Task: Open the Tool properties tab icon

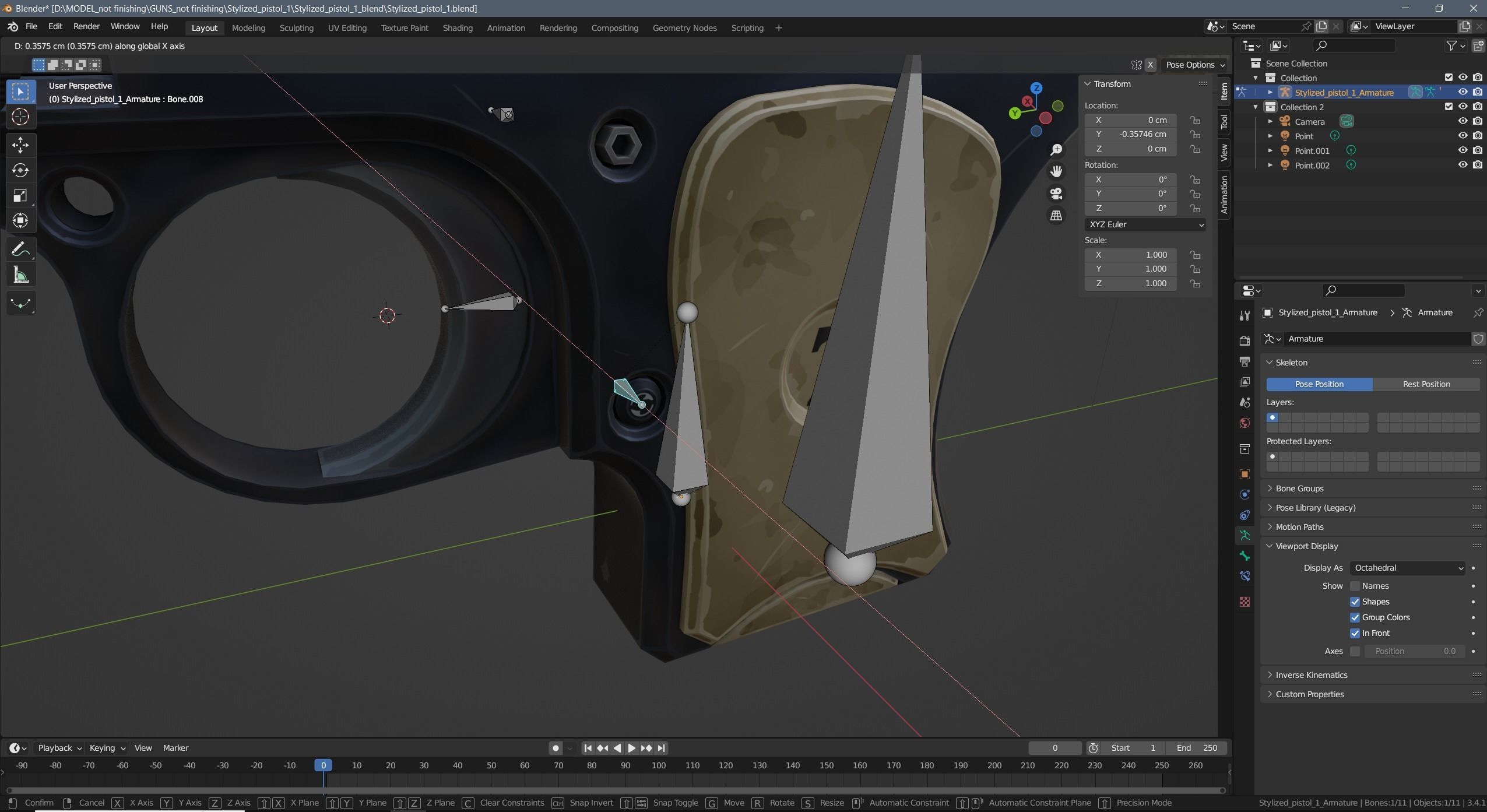Action: (1245, 315)
